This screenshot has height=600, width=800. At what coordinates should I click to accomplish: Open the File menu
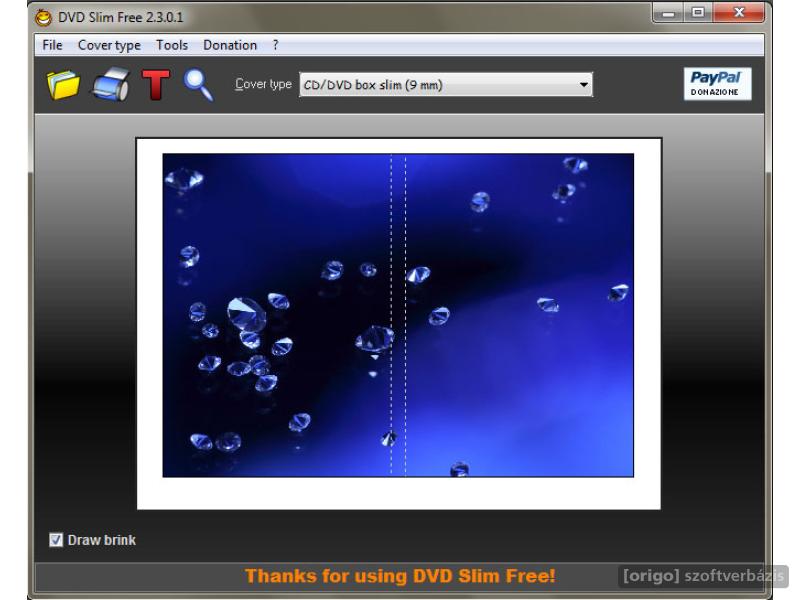52,45
